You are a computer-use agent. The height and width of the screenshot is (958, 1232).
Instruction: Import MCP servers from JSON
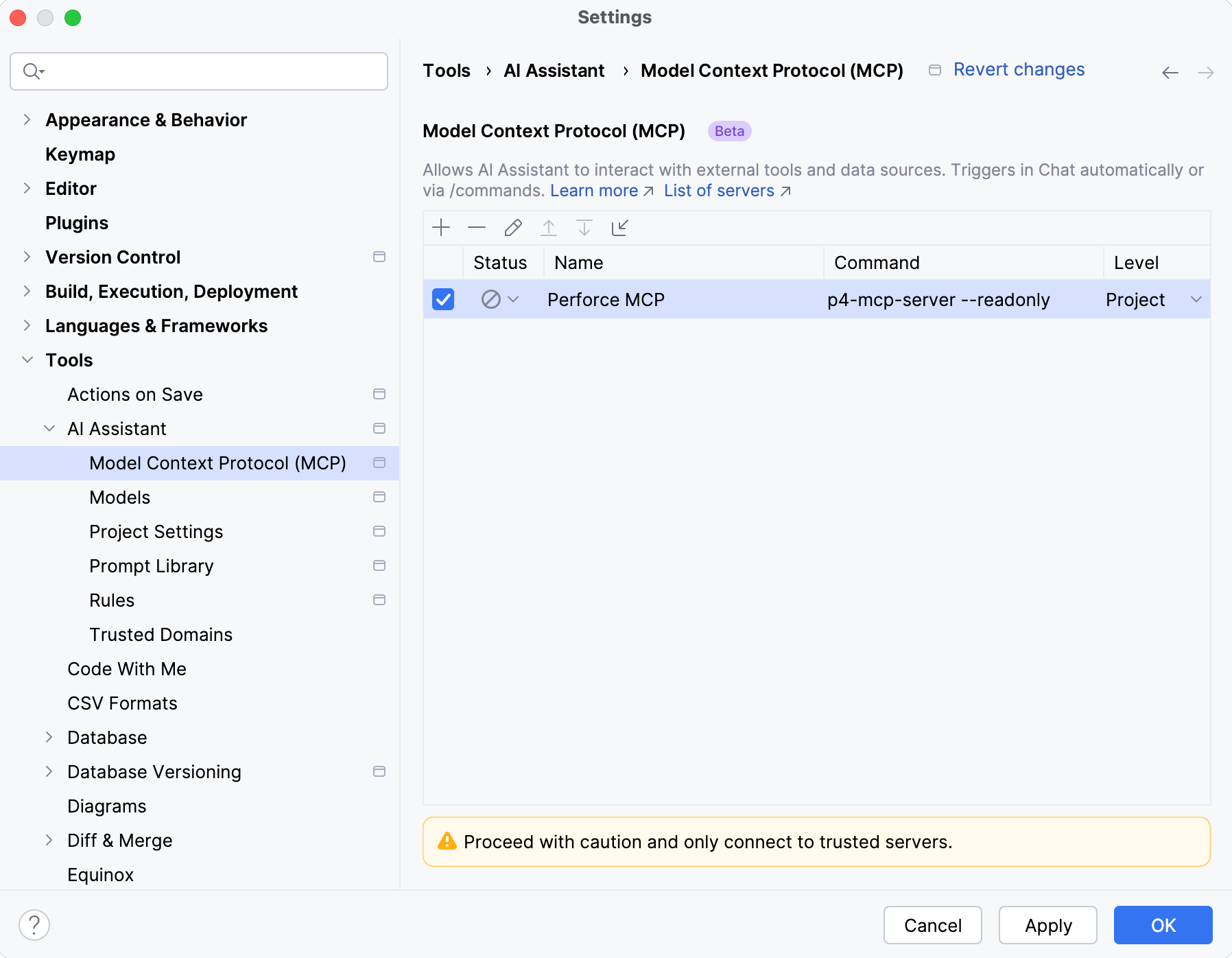619,228
